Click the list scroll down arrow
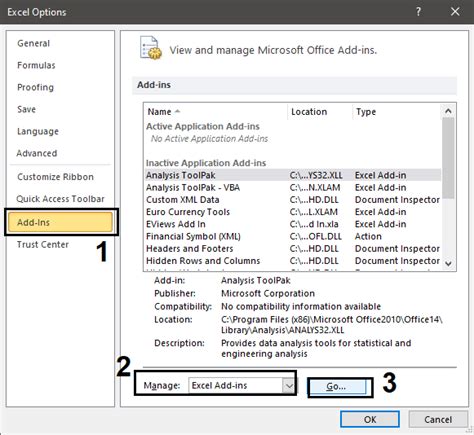 pos(448,263)
